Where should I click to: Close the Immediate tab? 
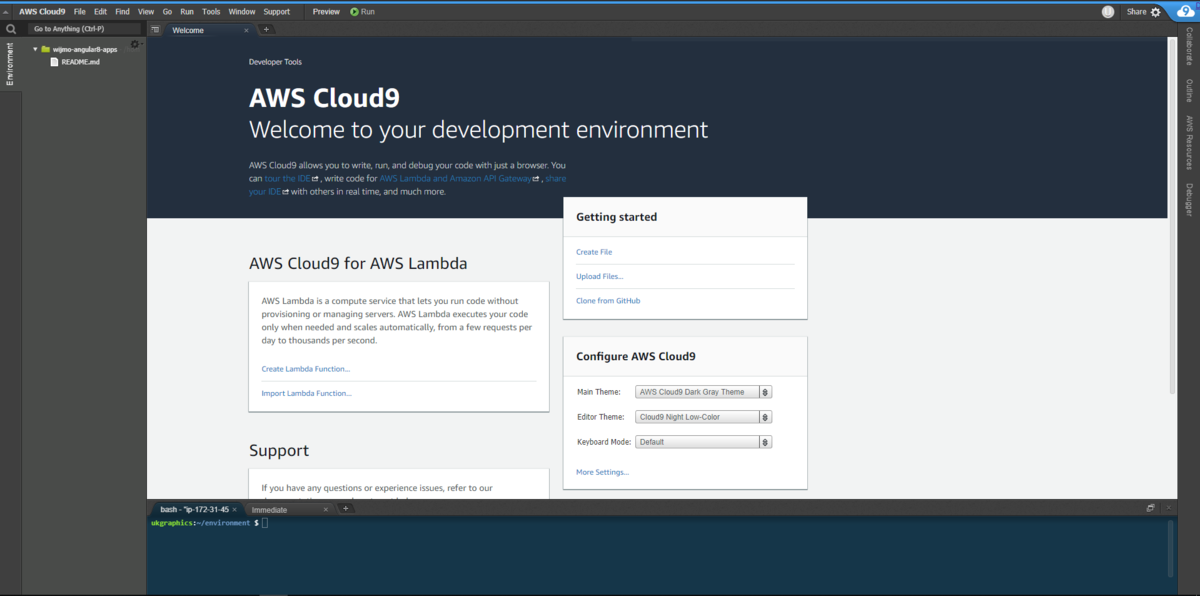(x=326, y=509)
